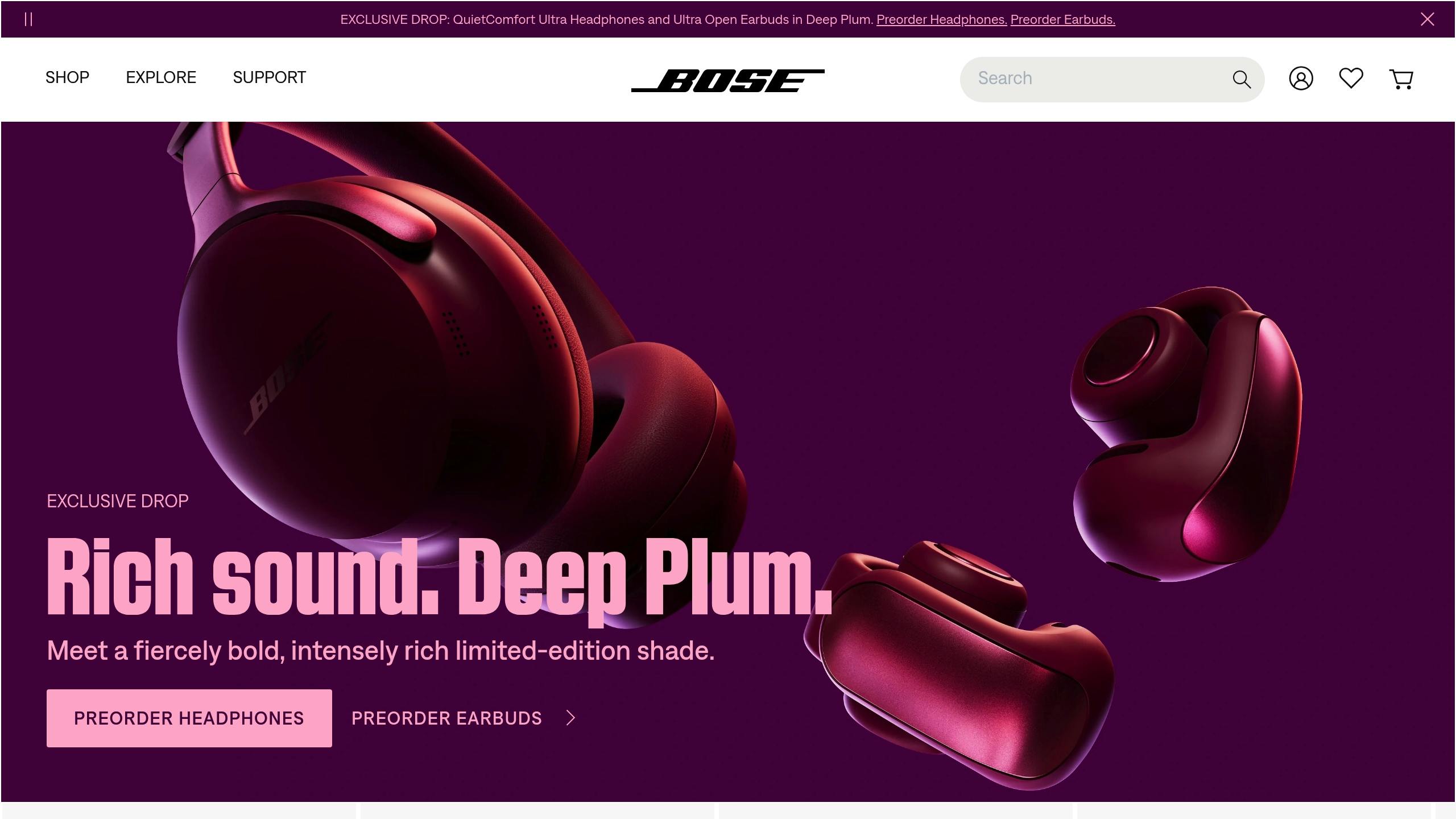Click the arrow beside PREORDER EARBUDS
1456x819 pixels.
click(x=571, y=718)
